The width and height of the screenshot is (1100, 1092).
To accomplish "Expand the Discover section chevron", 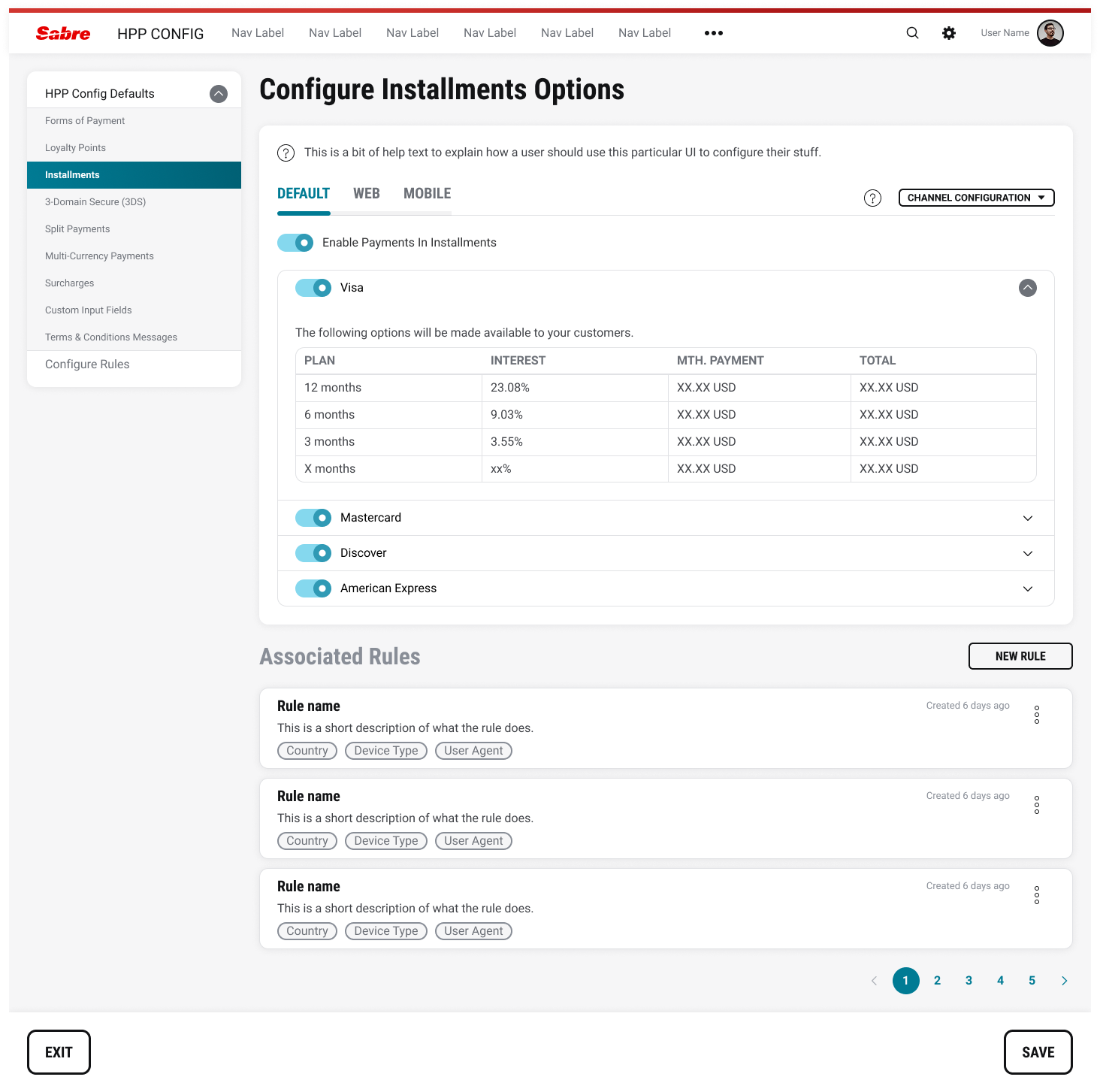I will click(1028, 553).
